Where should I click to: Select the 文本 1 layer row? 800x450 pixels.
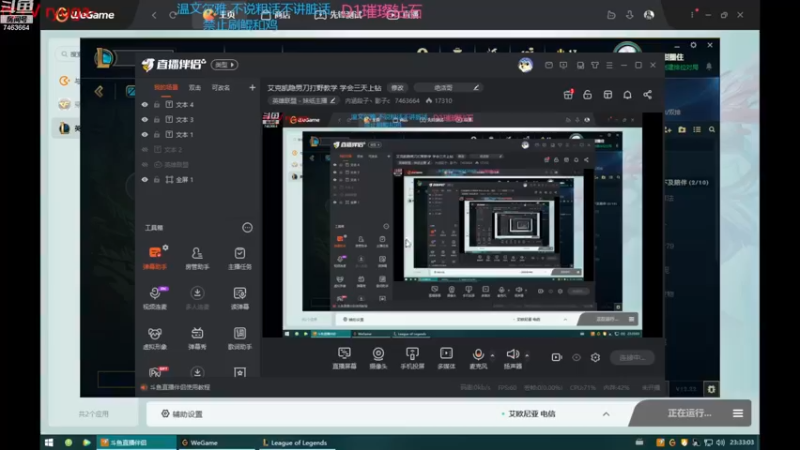[198, 135]
